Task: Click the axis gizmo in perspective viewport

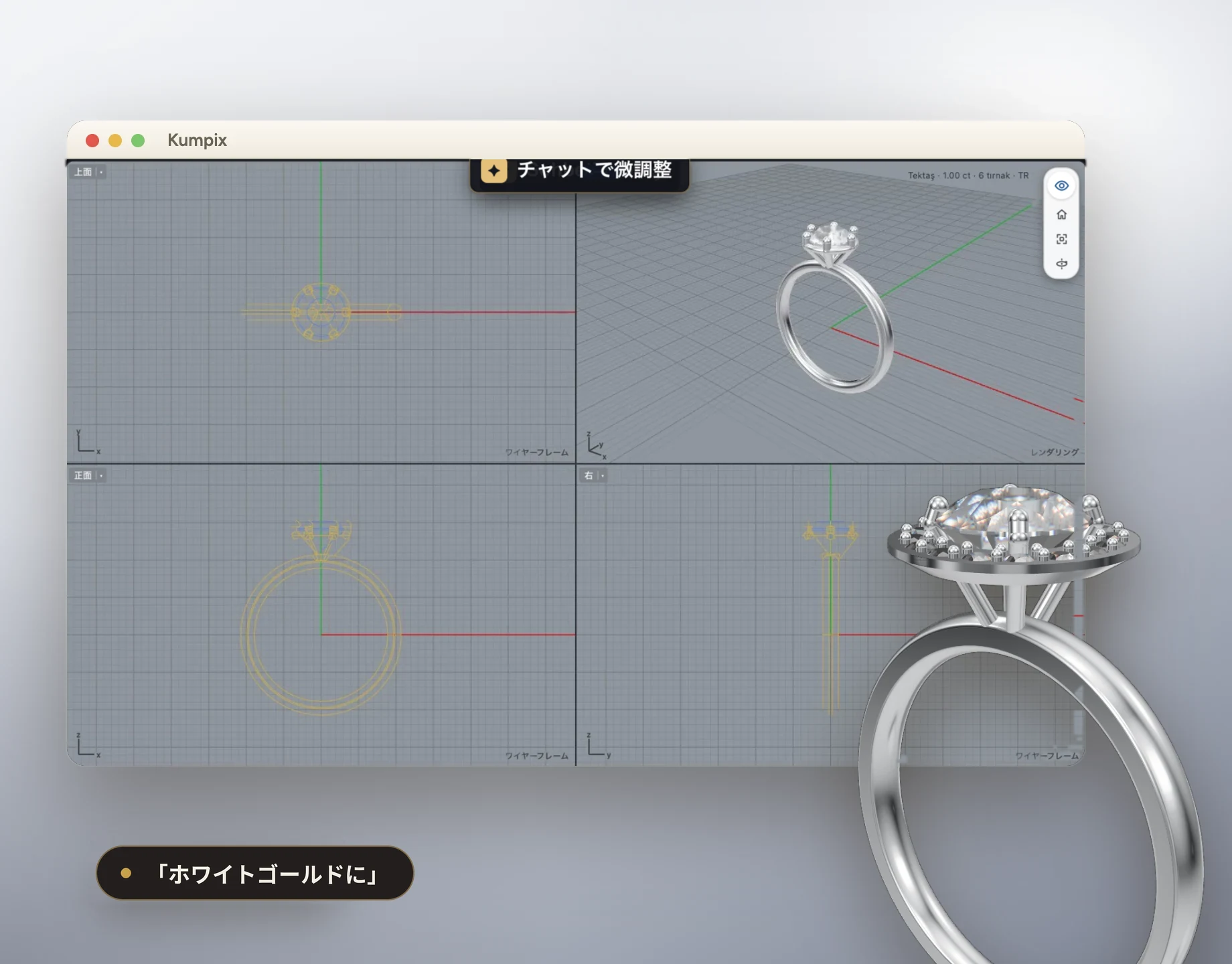Action: tap(596, 445)
